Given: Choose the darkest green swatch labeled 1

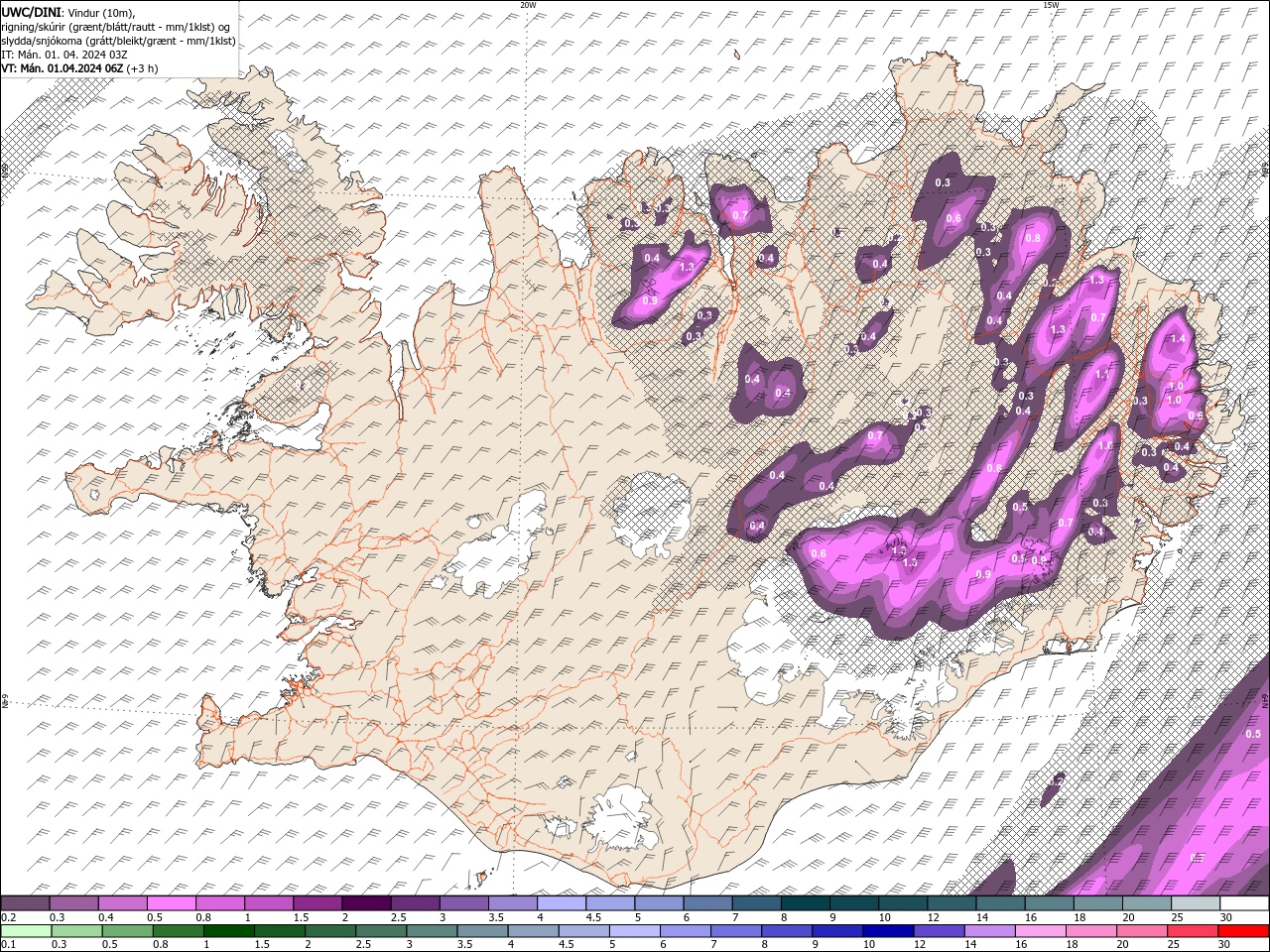Looking at the screenshot, I should click(x=228, y=930).
